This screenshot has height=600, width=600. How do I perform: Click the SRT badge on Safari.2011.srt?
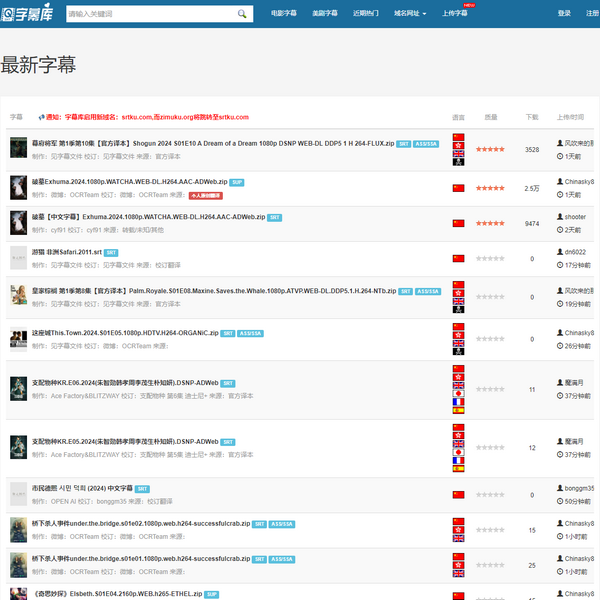point(111,253)
